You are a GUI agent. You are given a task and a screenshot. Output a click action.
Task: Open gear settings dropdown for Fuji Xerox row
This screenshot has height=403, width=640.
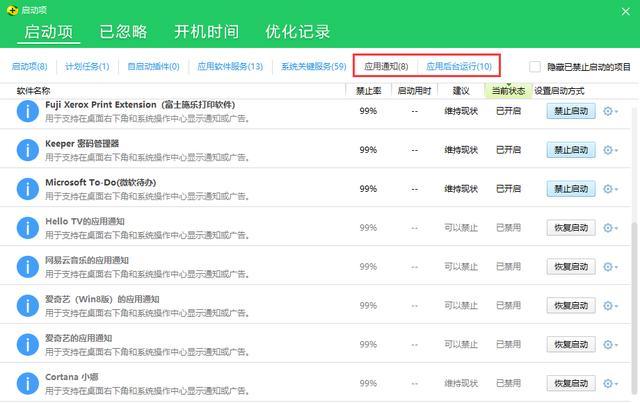click(611, 111)
